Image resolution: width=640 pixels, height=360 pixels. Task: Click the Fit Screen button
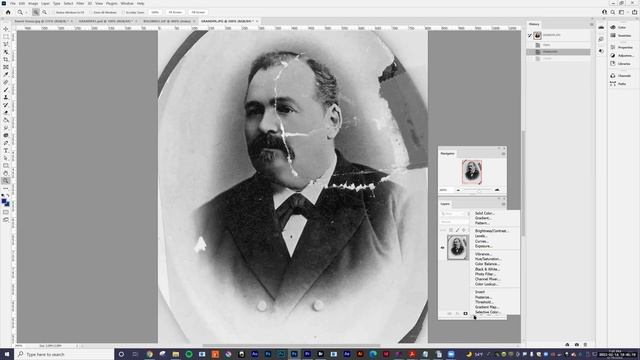[x=176, y=12]
